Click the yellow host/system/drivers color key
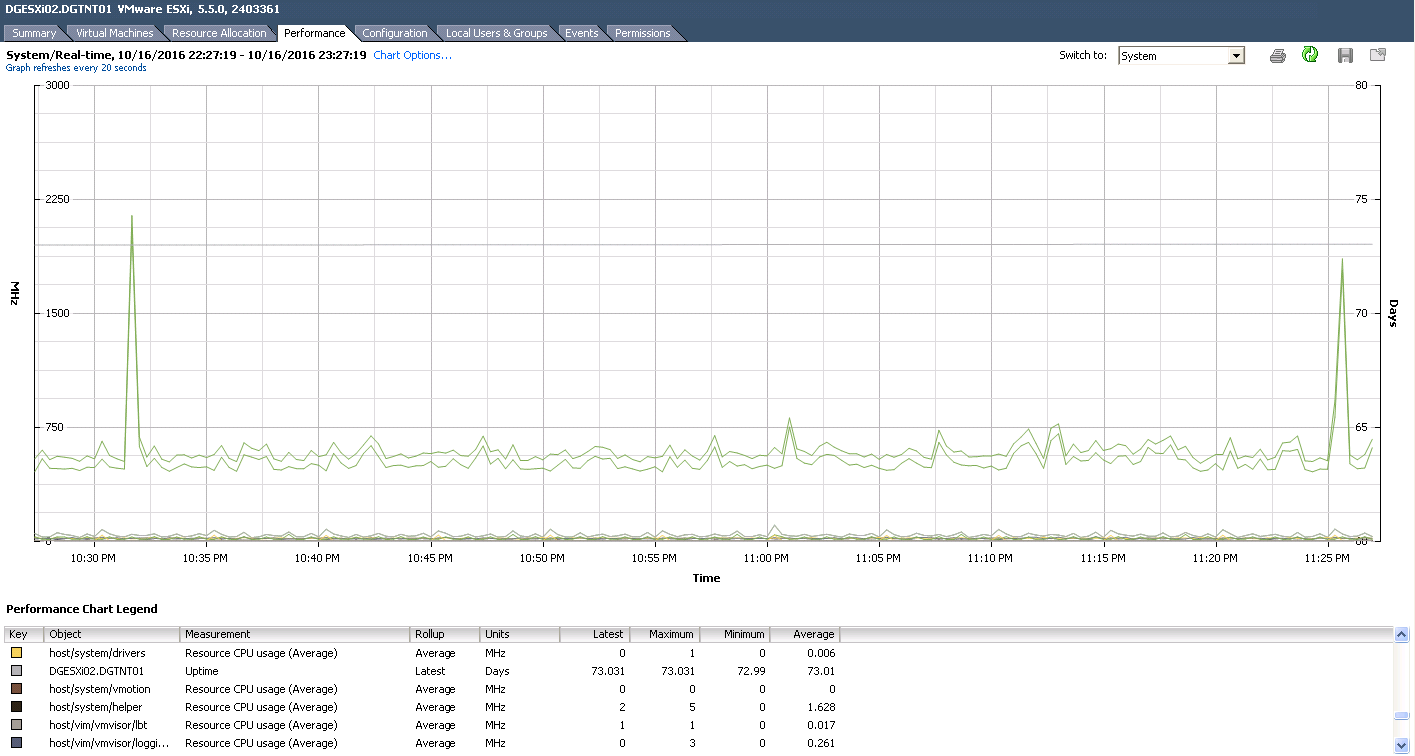Screen dimensions: 1415x756 click(16, 653)
